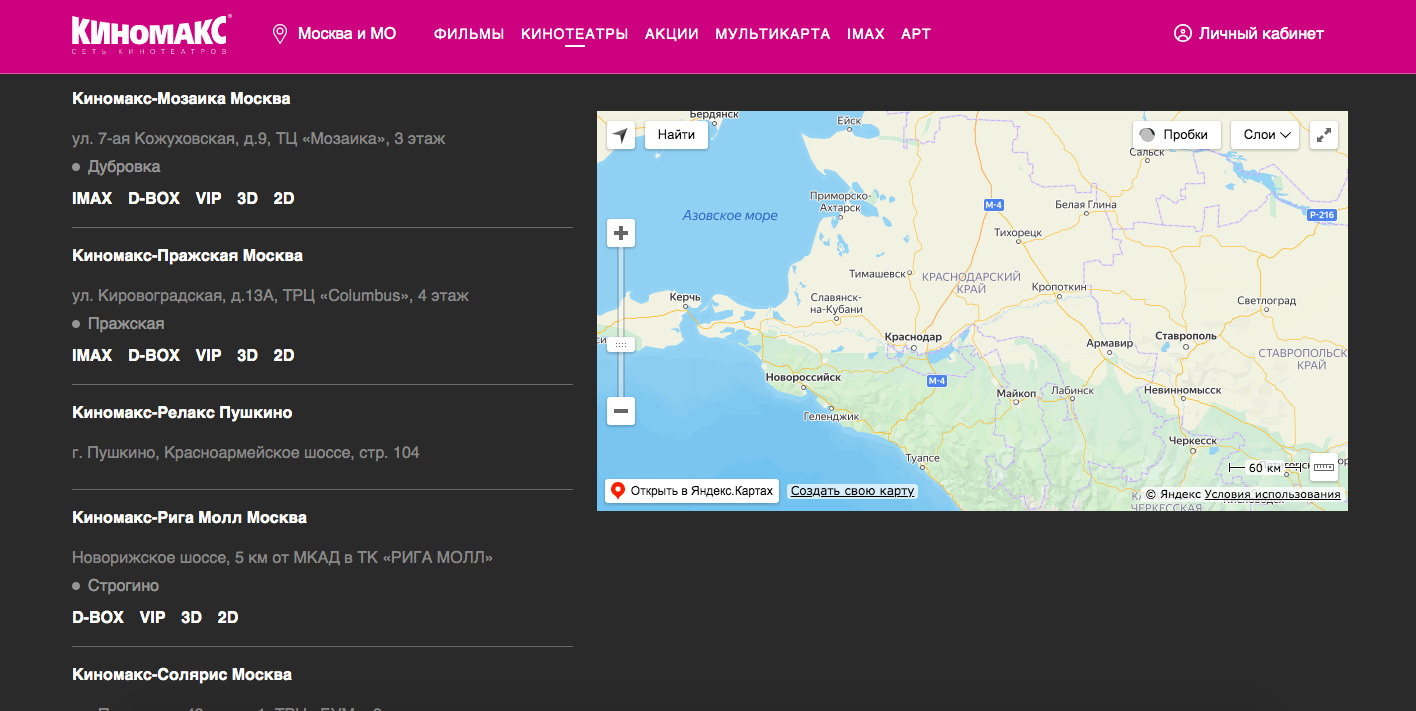Click Открыть в Яндекс.Картах
This screenshot has height=711, width=1416.
692,491
